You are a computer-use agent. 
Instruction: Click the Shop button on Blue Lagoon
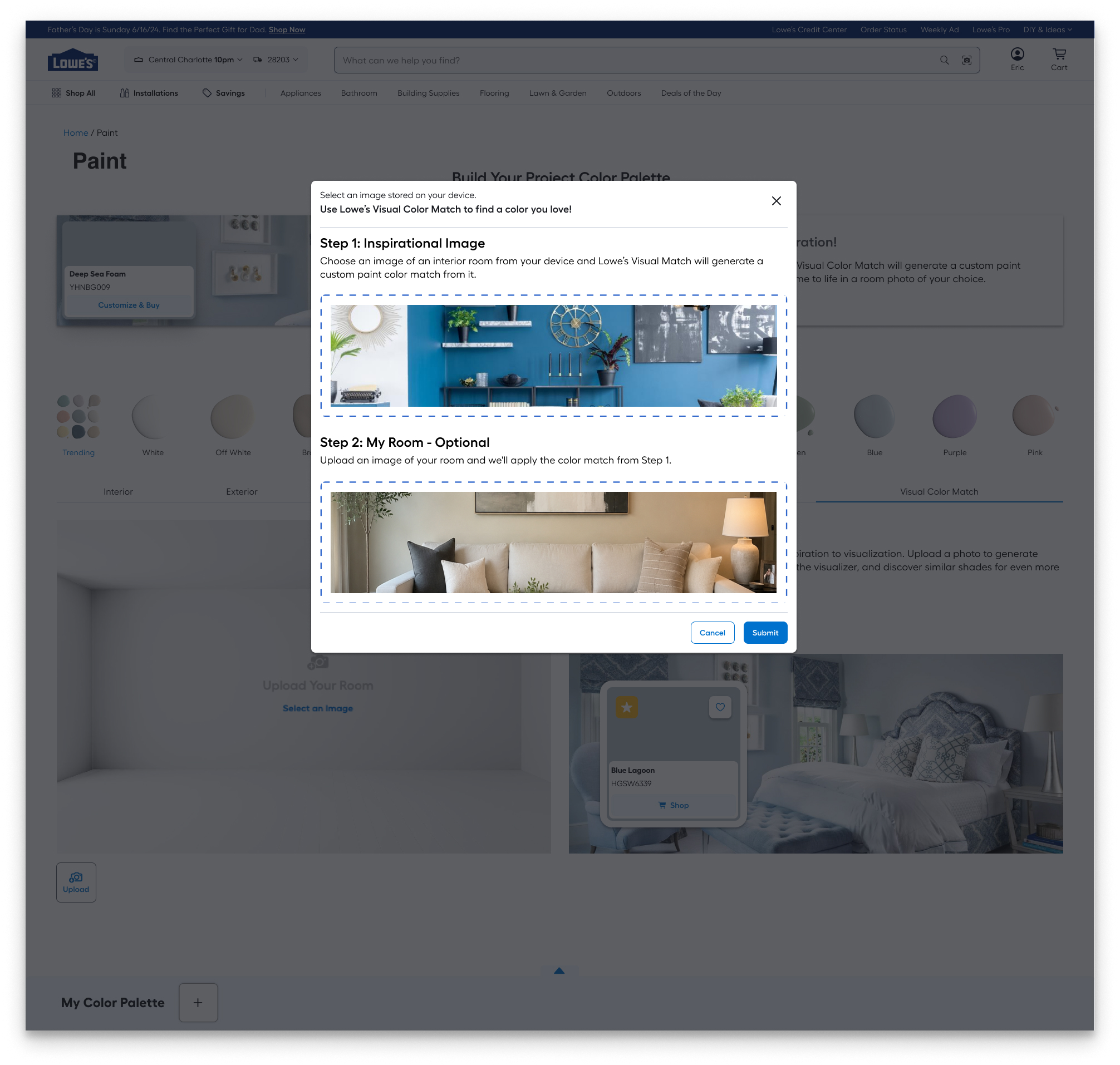674,805
